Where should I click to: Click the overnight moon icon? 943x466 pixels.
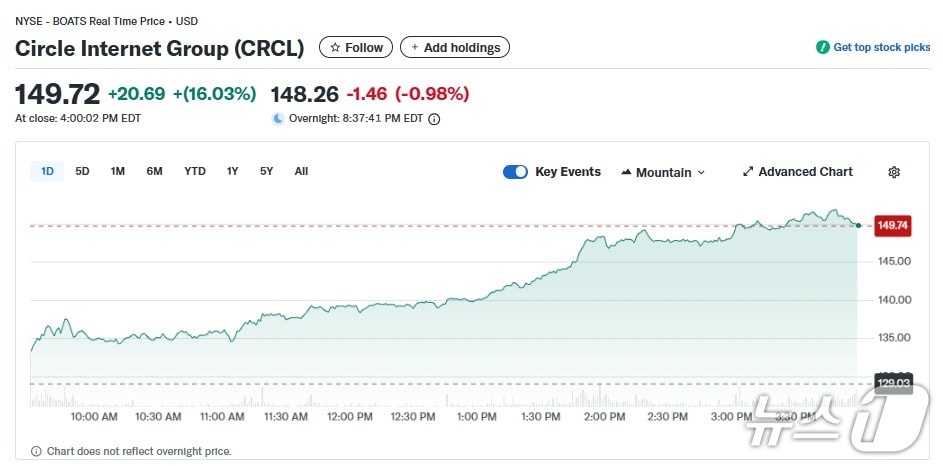coord(278,118)
